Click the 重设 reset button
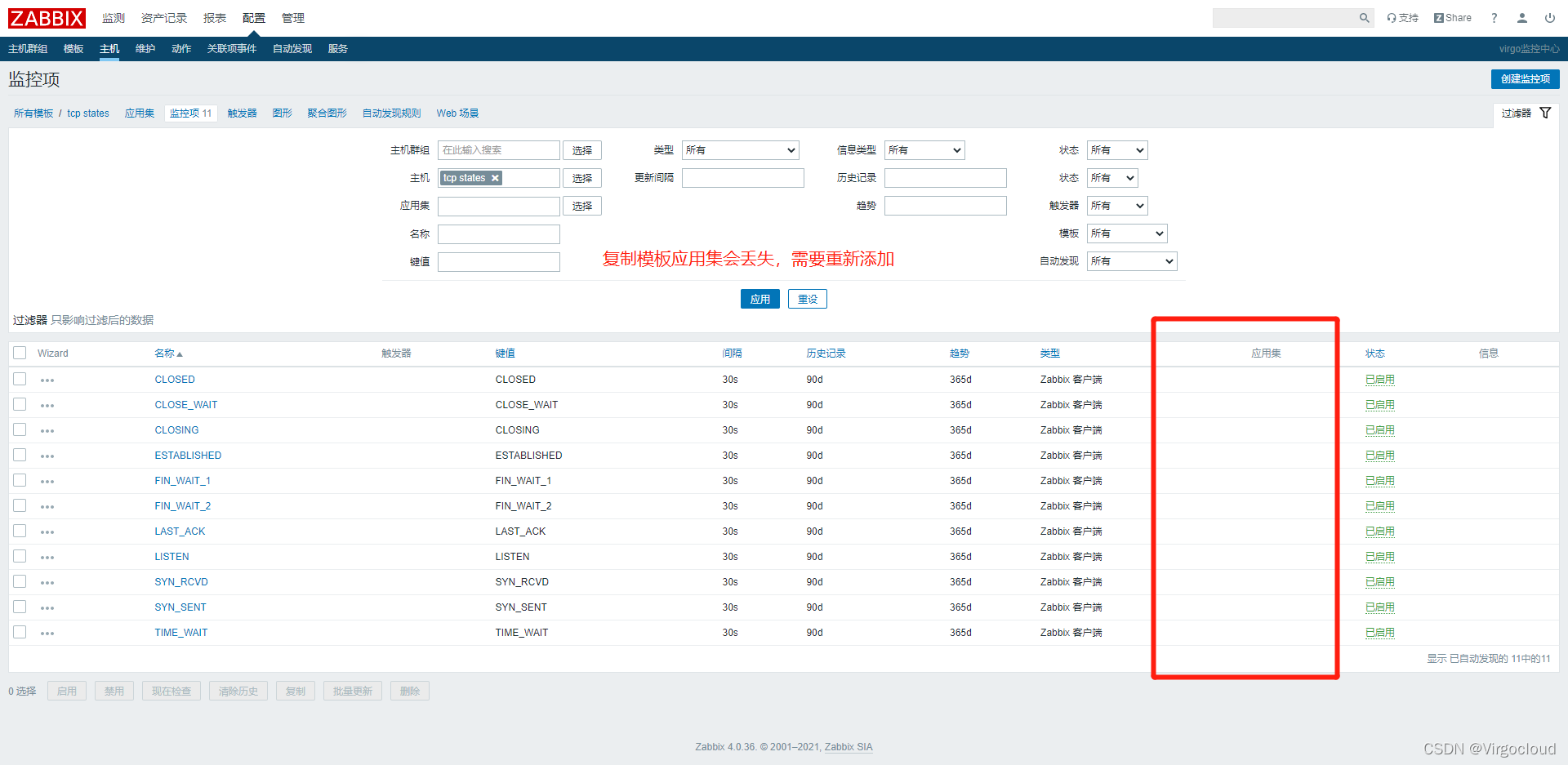 pos(808,300)
